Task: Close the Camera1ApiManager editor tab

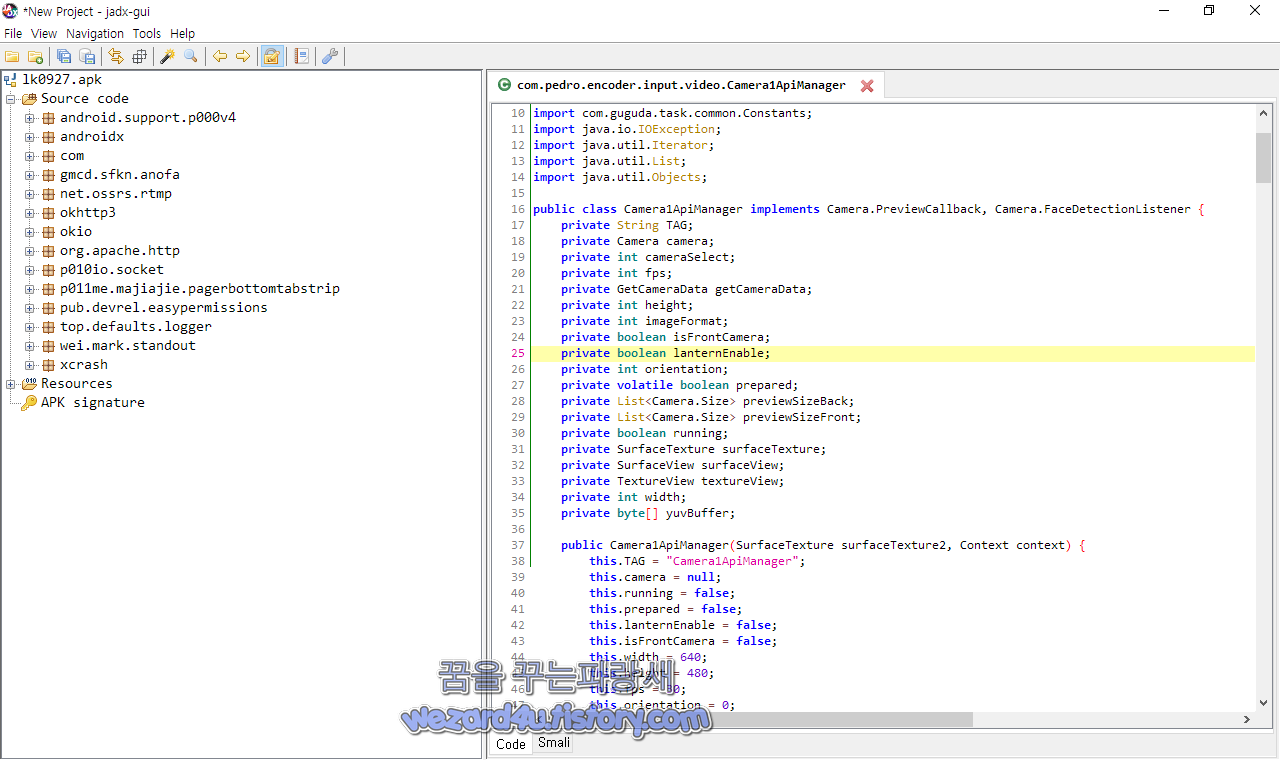Action: coord(866,85)
